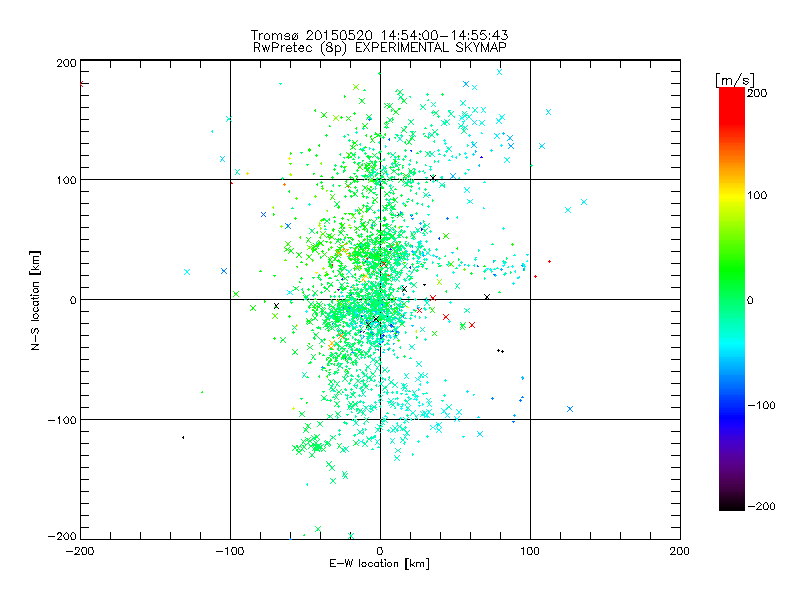Click the N-S axis tick label '-100'
This screenshot has height=600, width=800.
click(62, 420)
